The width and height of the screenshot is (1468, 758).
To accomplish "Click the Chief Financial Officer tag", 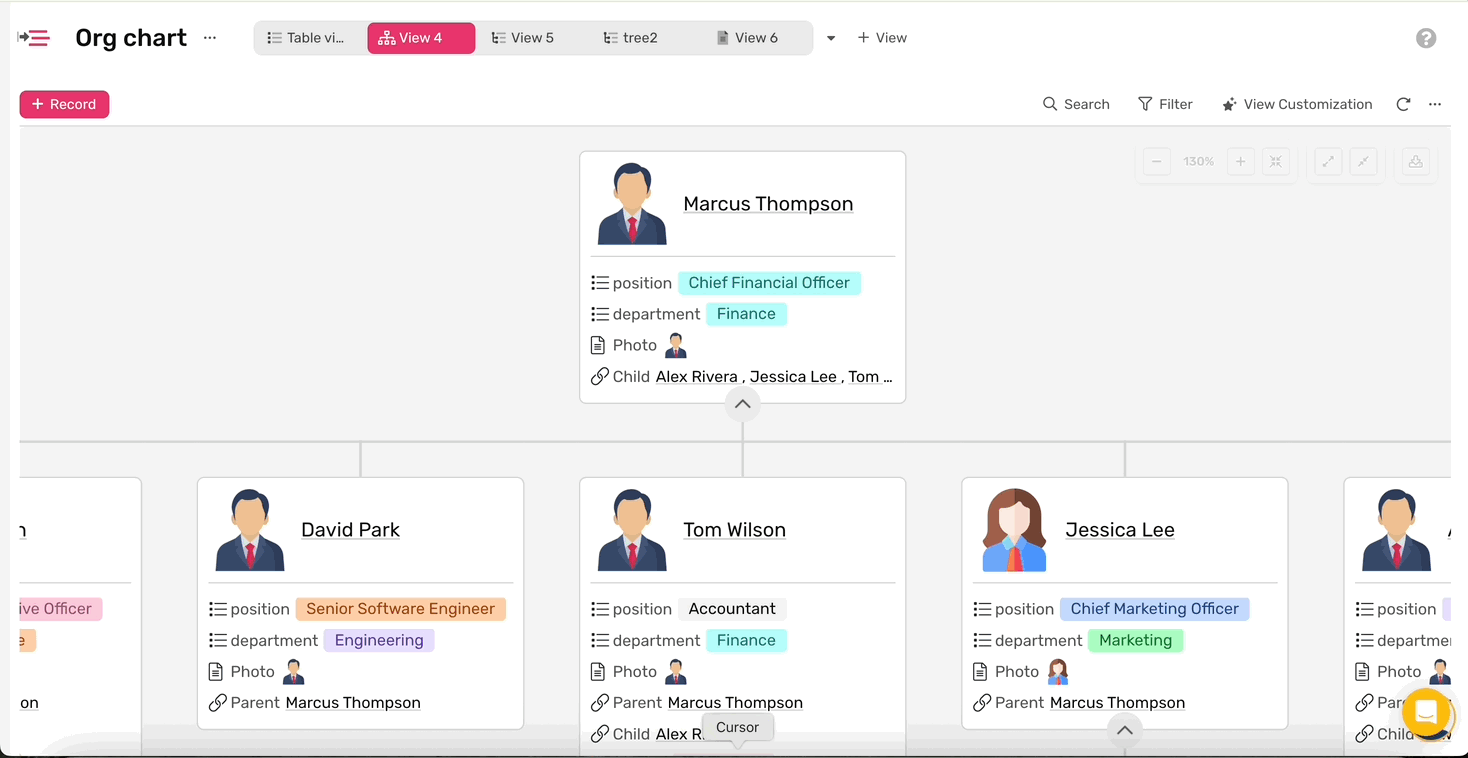I will [769, 283].
